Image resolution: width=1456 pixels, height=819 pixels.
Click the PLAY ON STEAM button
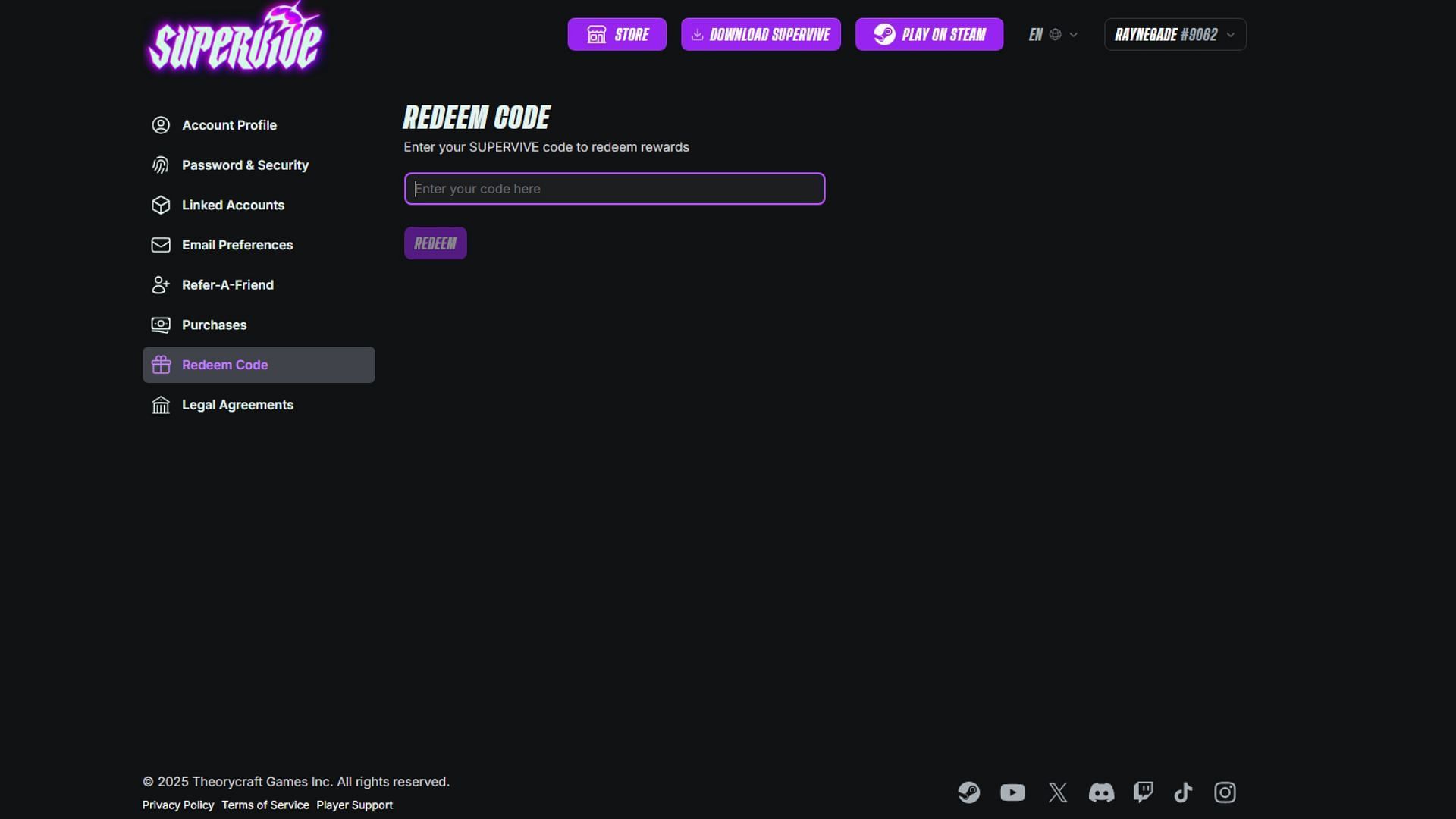pyautogui.click(x=929, y=34)
